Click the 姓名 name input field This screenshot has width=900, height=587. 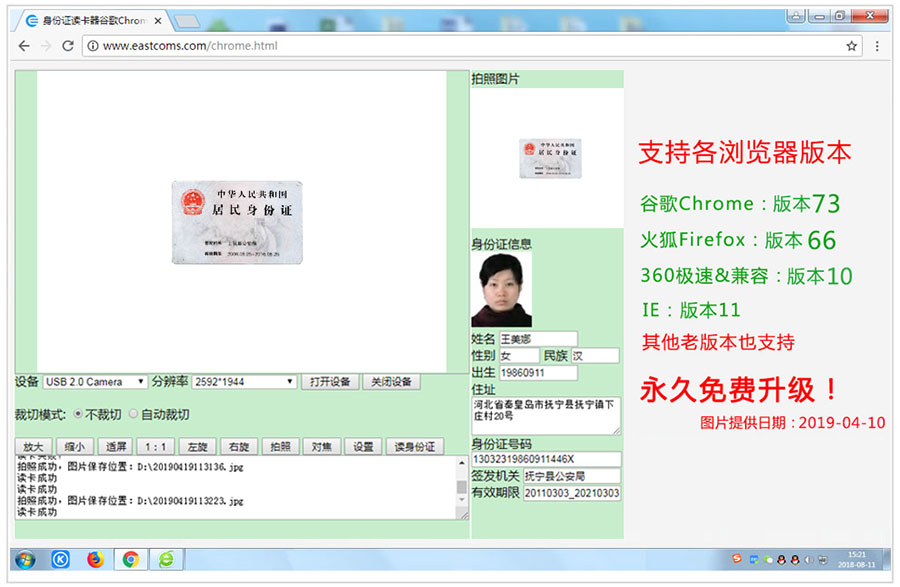pyautogui.click(x=538, y=339)
